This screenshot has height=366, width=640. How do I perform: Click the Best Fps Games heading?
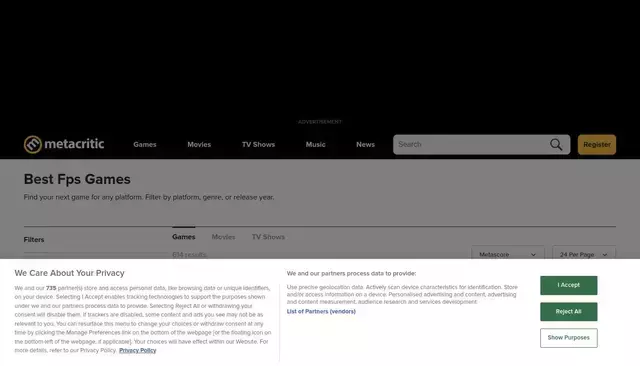click(x=77, y=179)
